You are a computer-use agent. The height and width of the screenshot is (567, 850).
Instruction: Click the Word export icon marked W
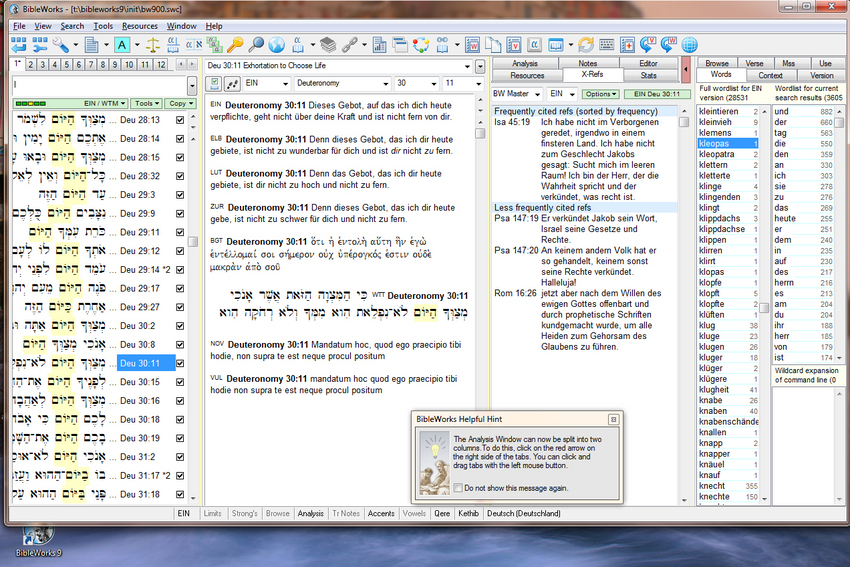tap(472, 44)
